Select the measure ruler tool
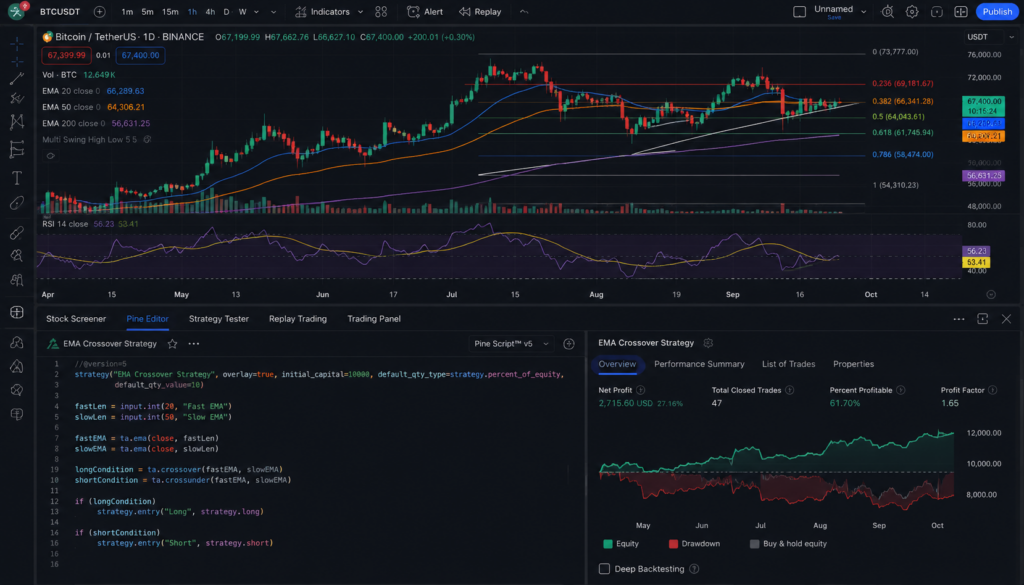This screenshot has height=585, width=1024. [x=17, y=203]
